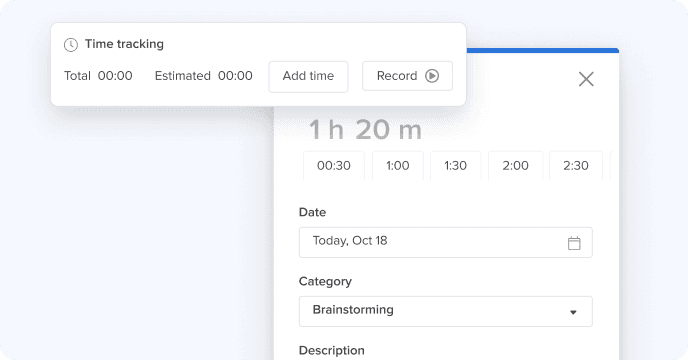Click the Time tracking heading

click(x=124, y=44)
